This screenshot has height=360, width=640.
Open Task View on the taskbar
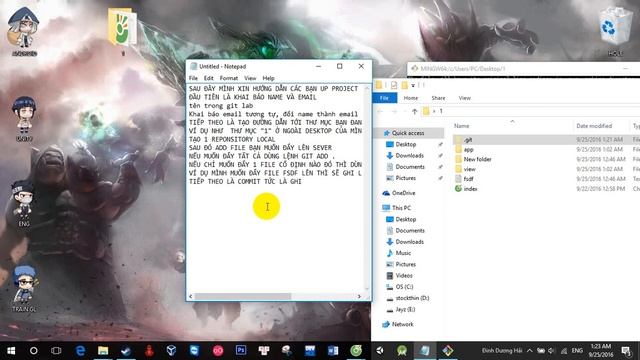(56, 351)
